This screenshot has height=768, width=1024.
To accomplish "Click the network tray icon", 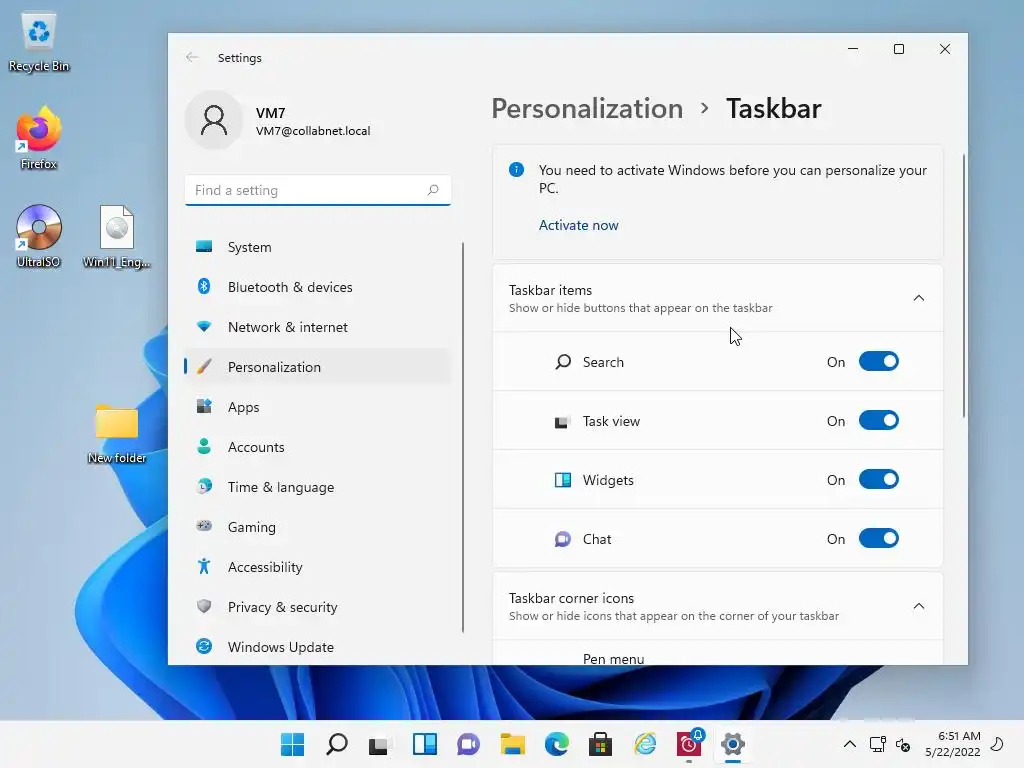I will click(x=877, y=744).
